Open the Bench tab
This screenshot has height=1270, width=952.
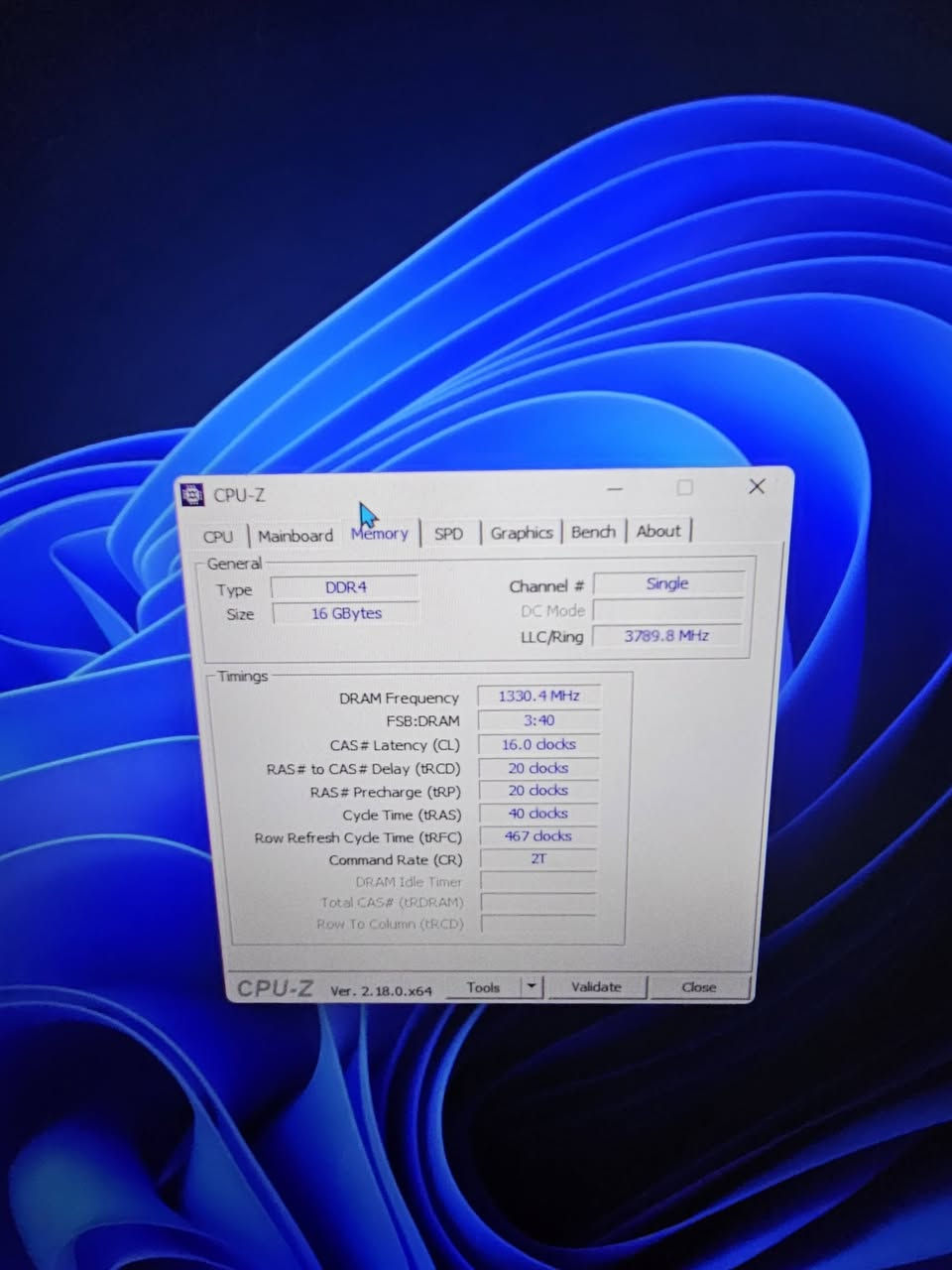593,532
